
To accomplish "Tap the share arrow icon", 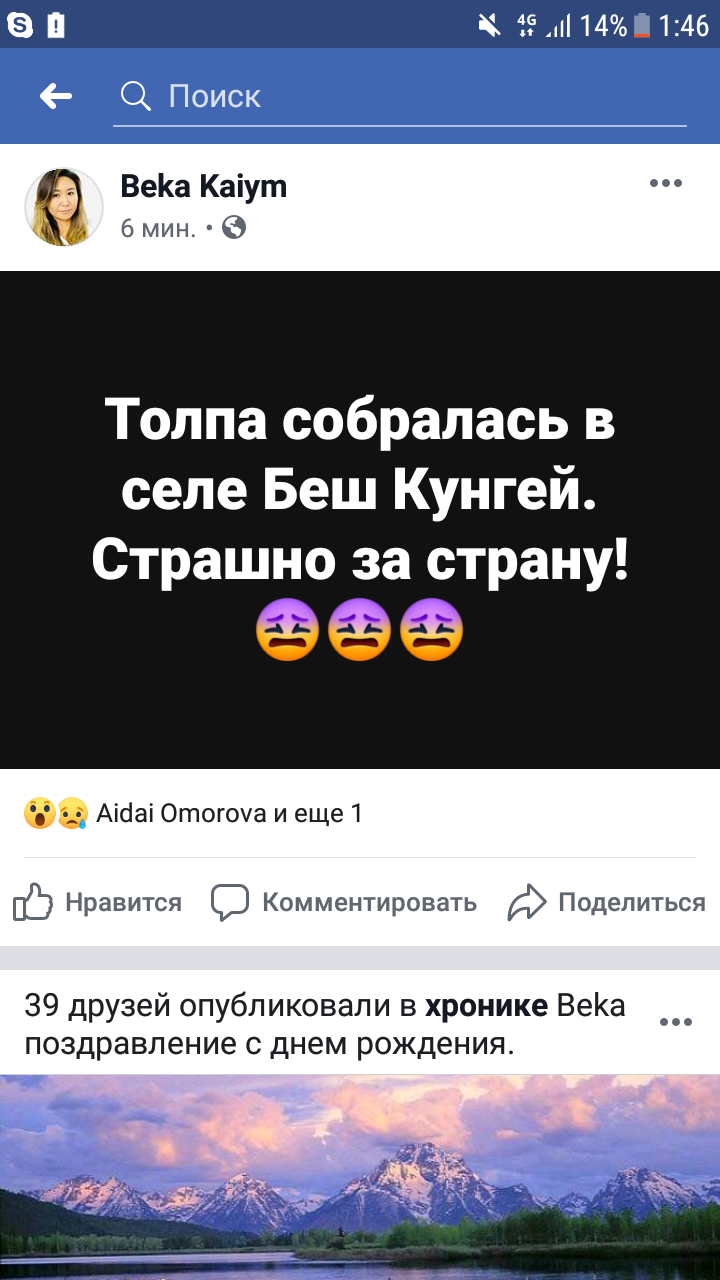I will click(527, 902).
